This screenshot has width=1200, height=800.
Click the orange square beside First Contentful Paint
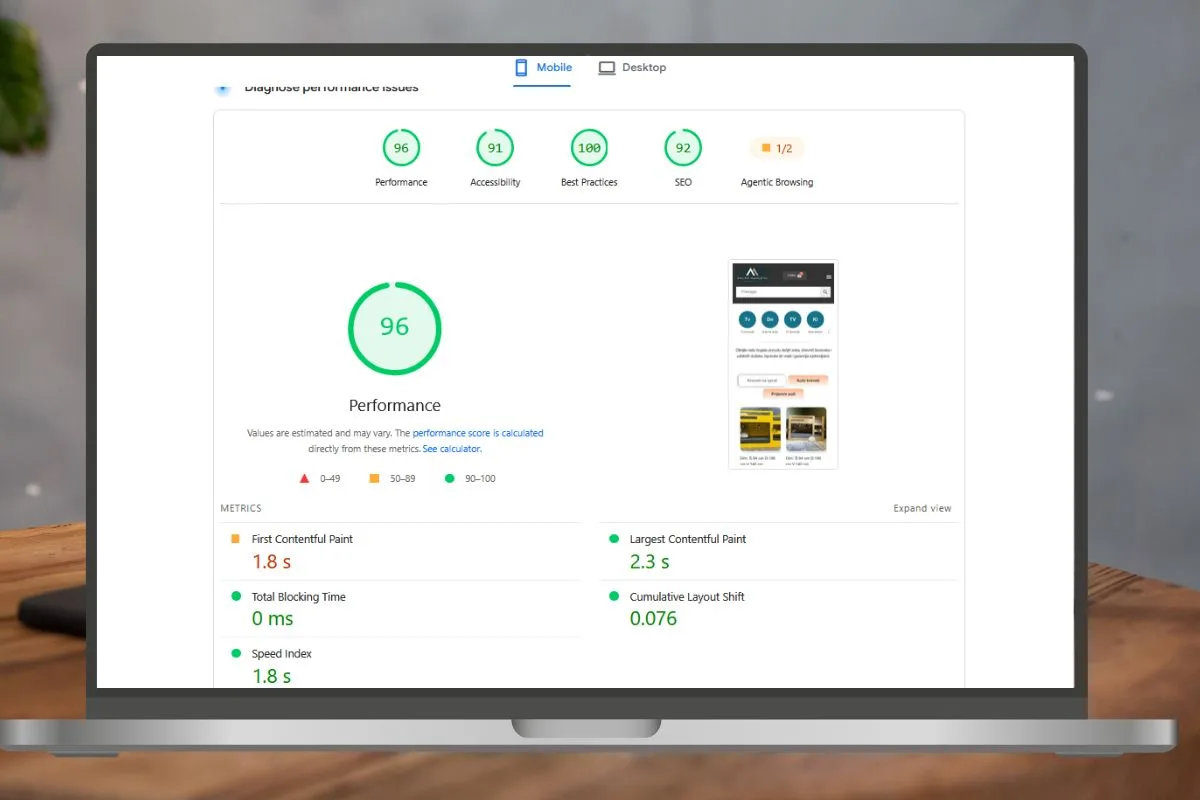[x=236, y=538]
